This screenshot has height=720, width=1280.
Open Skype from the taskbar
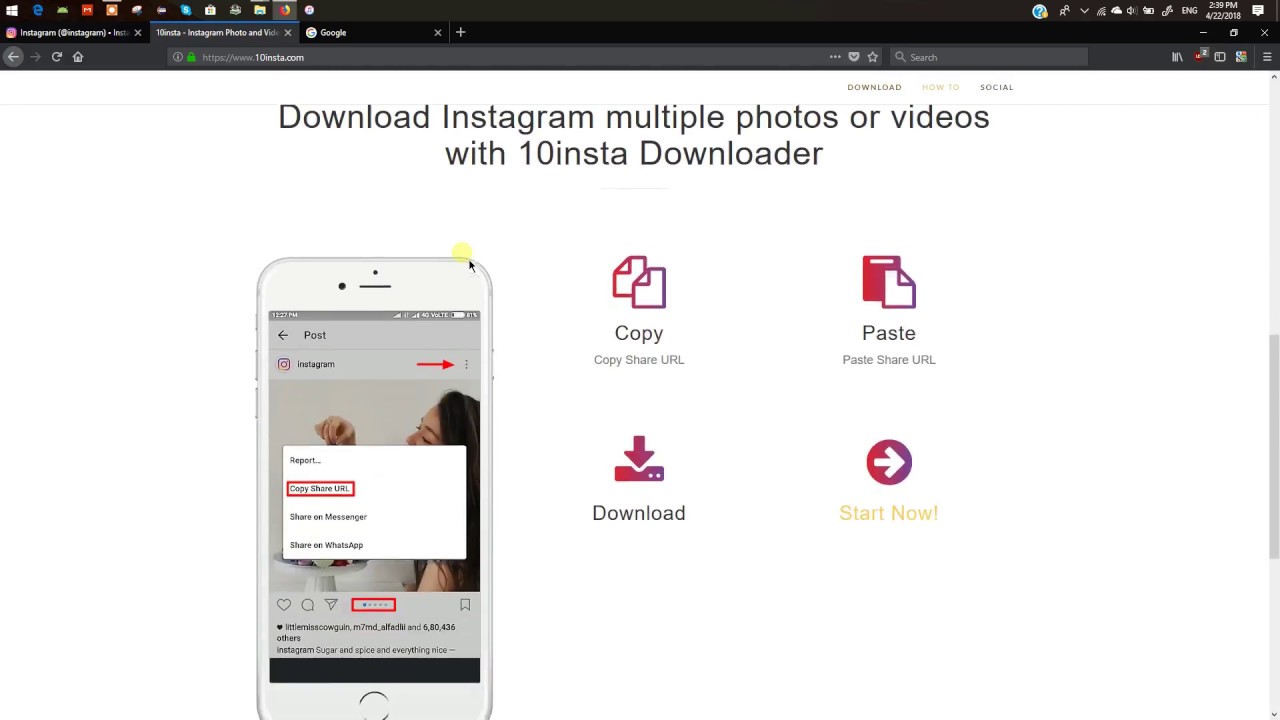coord(186,10)
